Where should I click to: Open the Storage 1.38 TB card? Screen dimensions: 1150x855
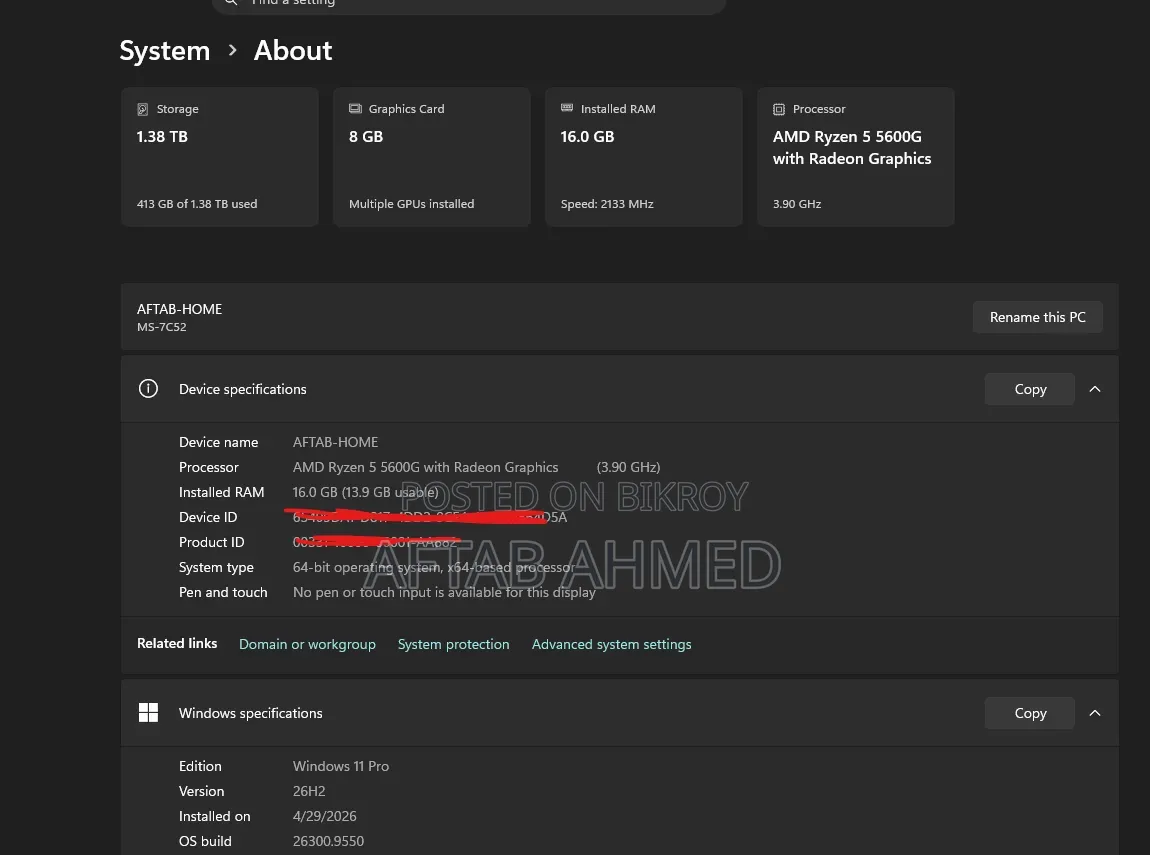(x=220, y=157)
